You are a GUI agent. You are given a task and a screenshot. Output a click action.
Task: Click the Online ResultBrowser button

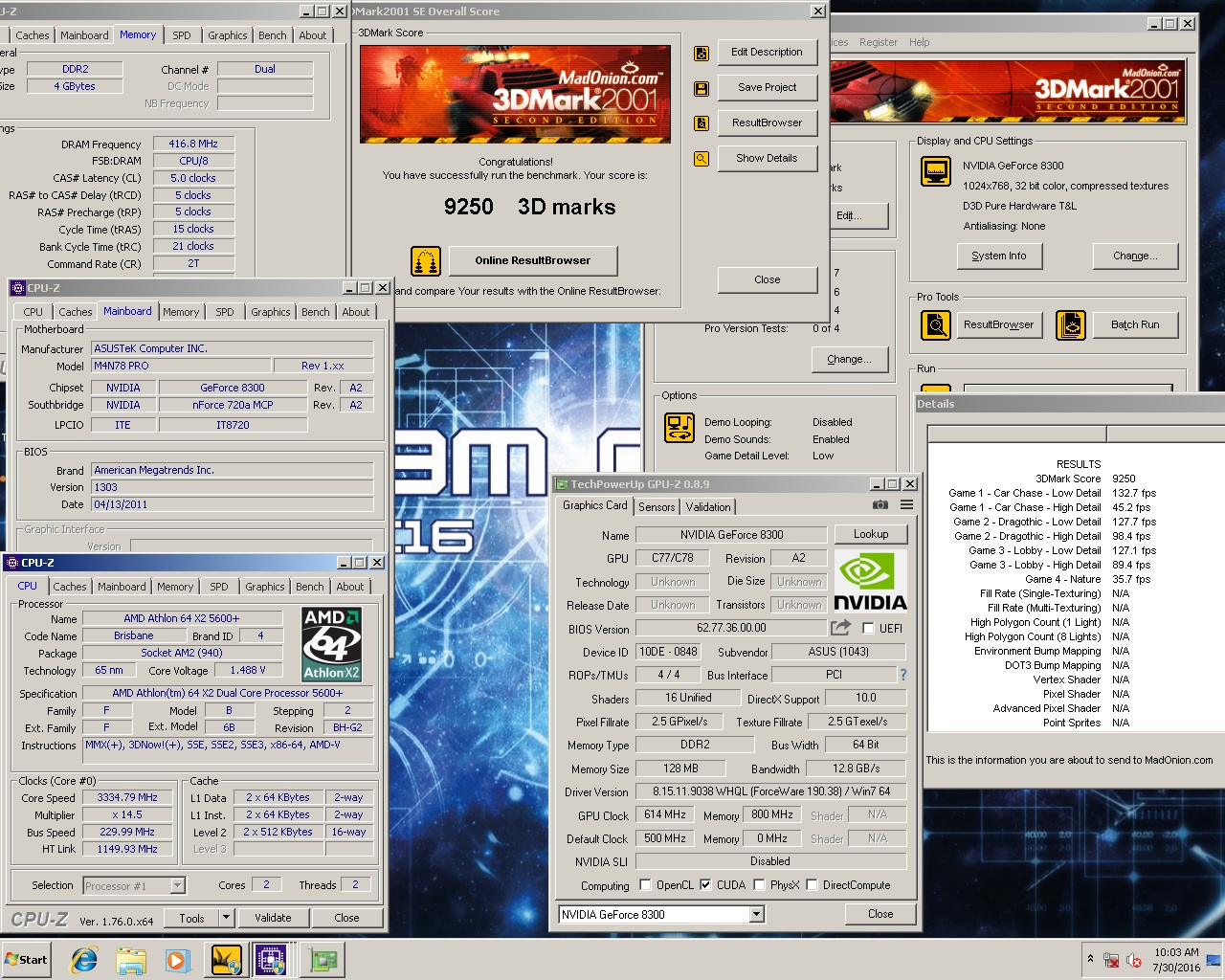533,260
